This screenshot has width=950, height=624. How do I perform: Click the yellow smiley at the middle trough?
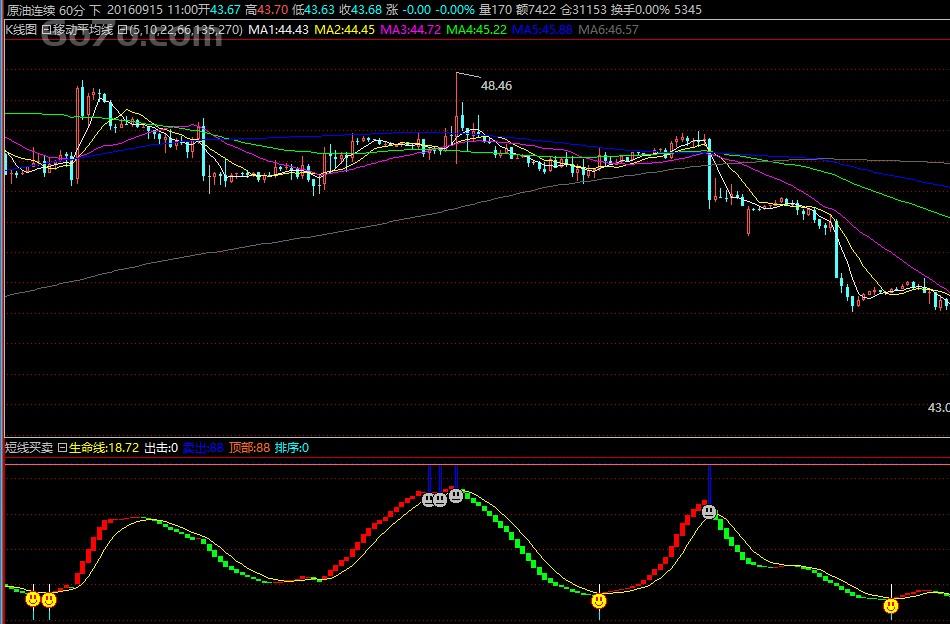point(599,600)
